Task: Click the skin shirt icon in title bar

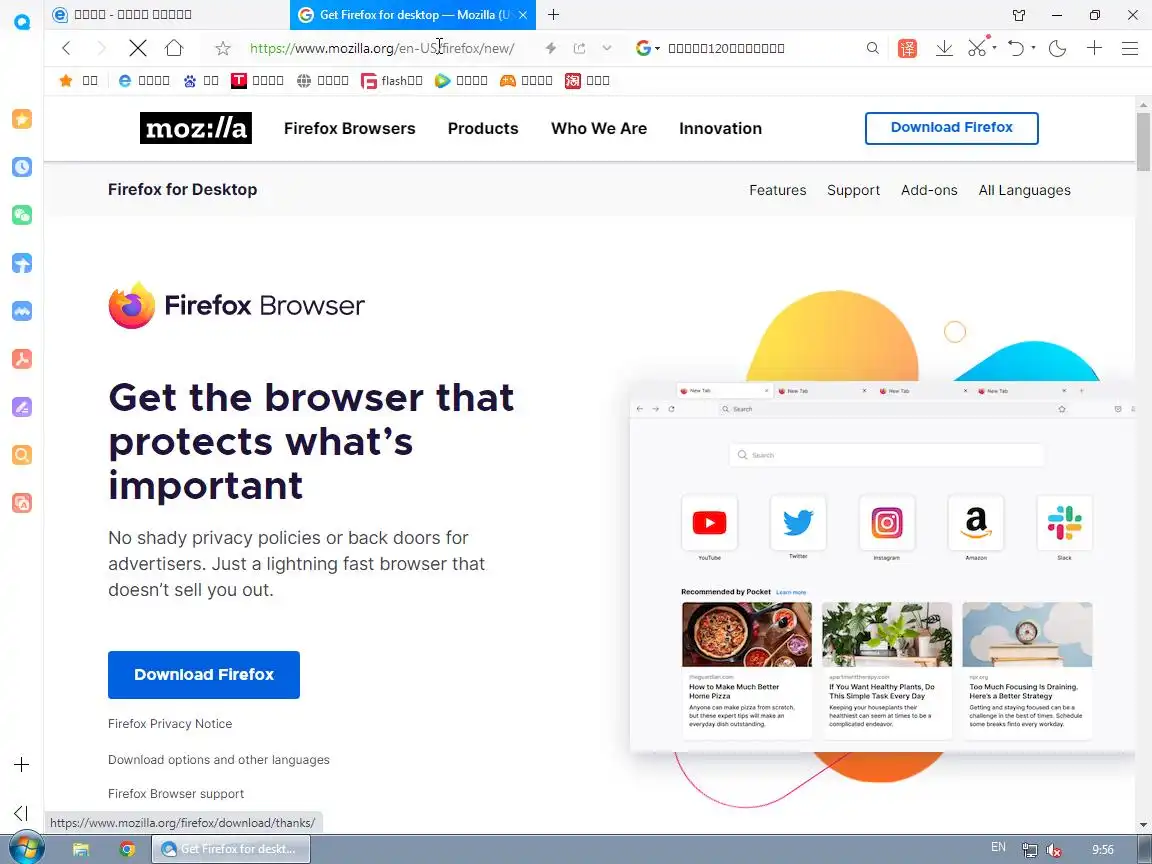Action: point(1019,15)
